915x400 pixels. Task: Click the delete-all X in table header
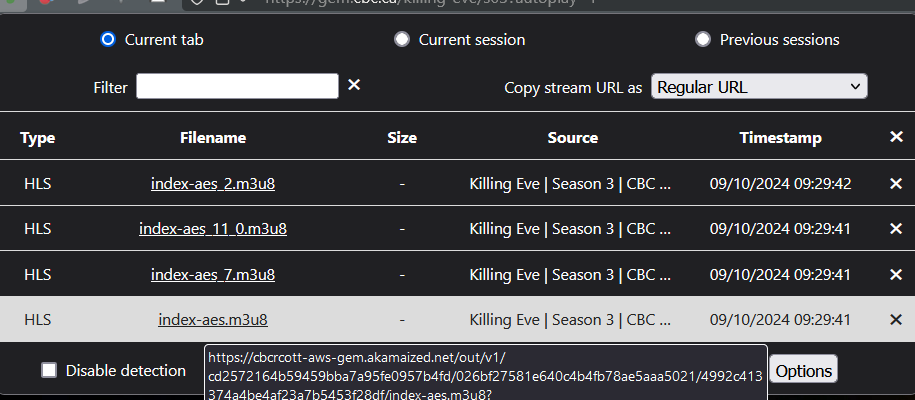pos(896,137)
